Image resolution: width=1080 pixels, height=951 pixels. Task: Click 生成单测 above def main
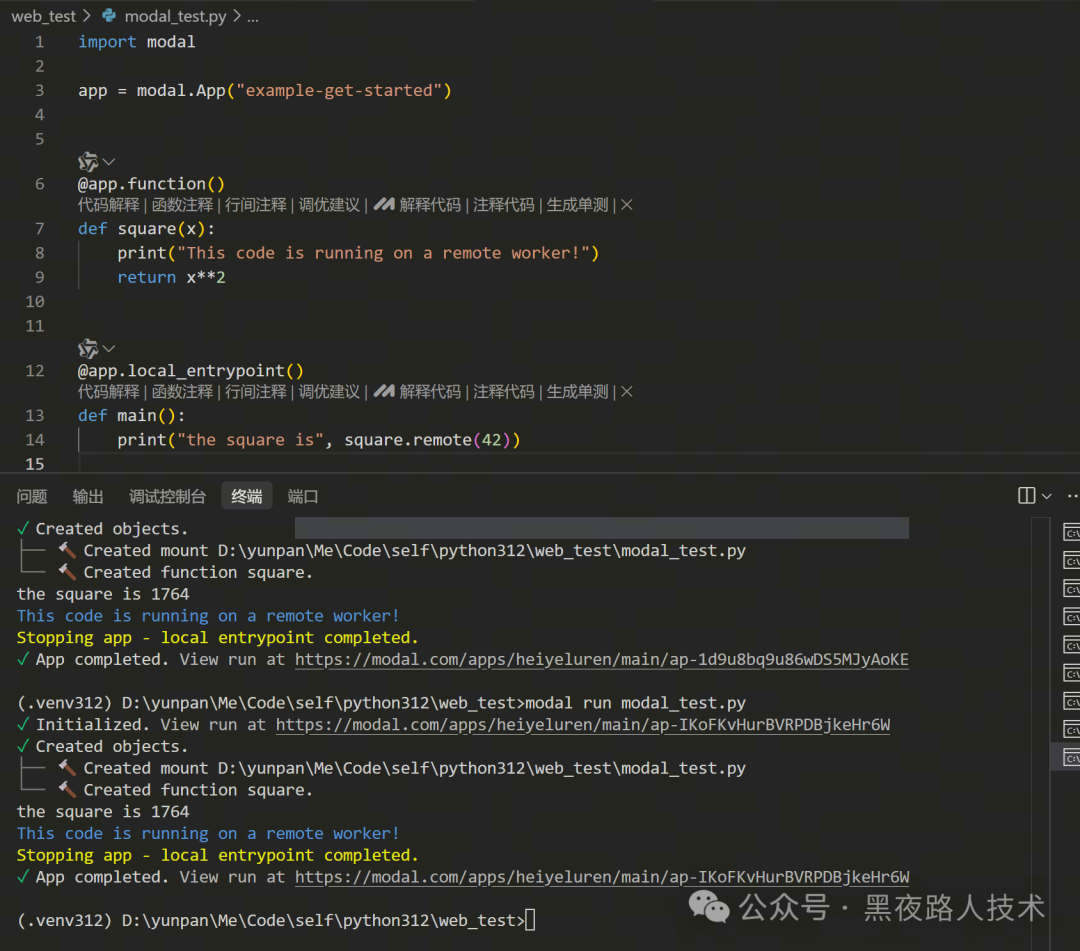tap(577, 392)
